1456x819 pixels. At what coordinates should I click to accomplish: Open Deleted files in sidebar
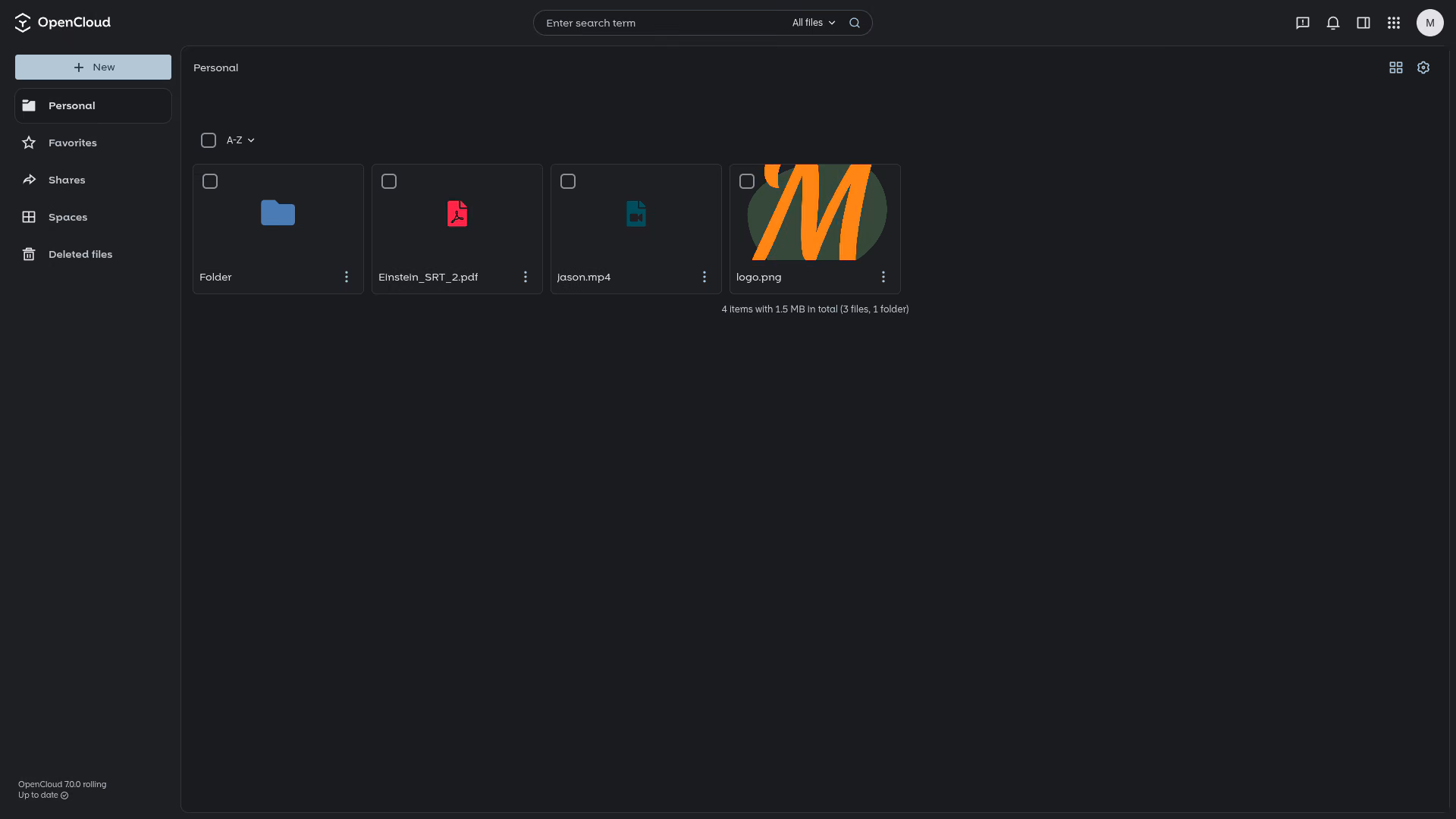coord(93,254)
